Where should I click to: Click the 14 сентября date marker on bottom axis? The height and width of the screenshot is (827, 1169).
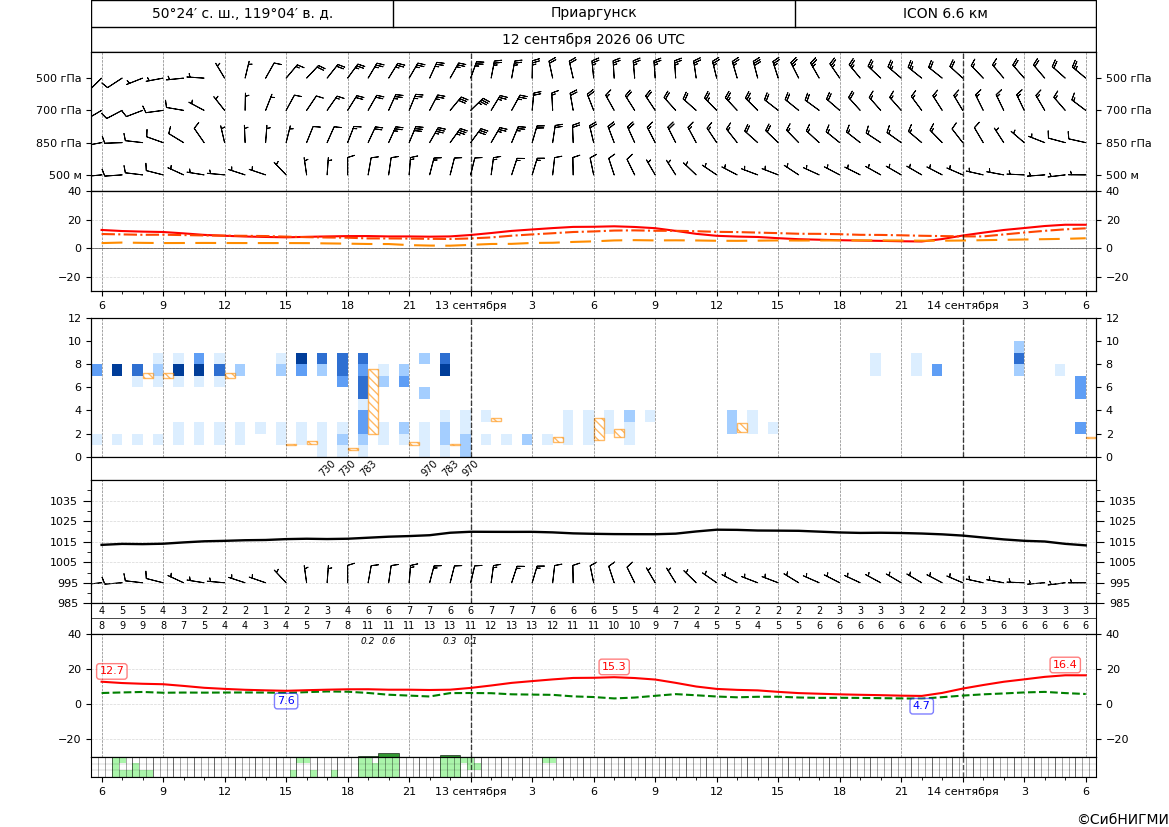962,791
